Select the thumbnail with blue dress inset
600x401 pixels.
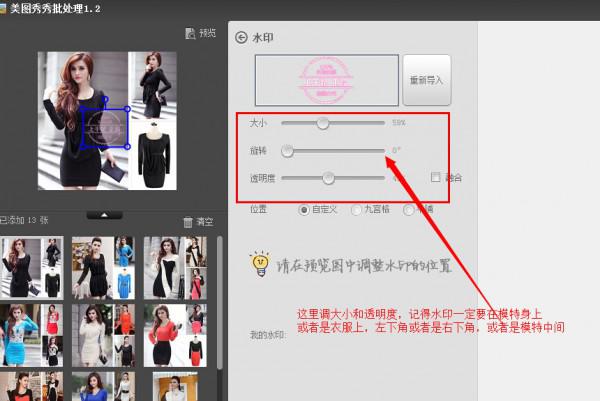click(x=103, y=267)
